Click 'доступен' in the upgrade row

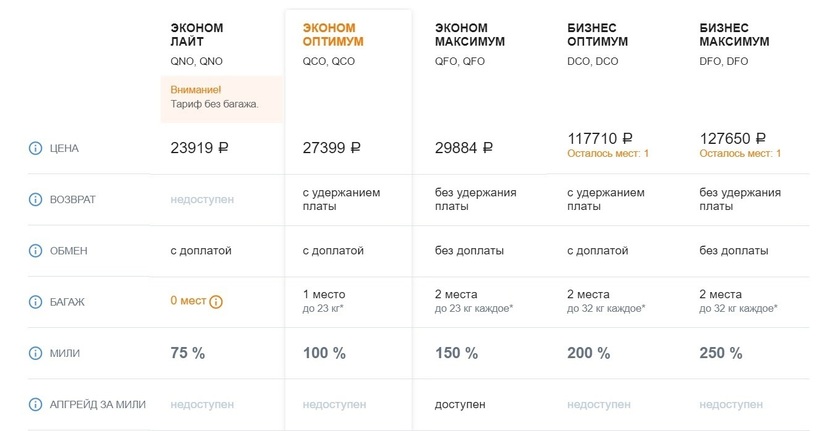[460, 404]
